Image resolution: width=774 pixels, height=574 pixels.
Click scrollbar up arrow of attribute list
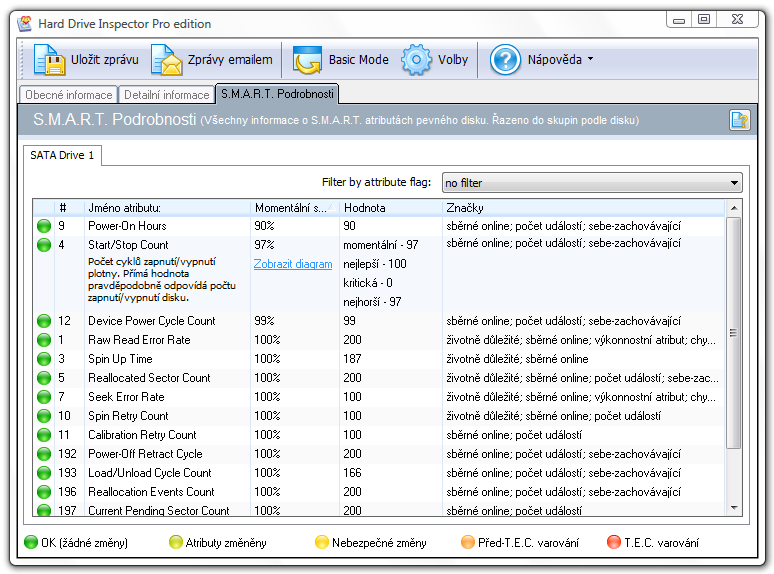[734, 208]
